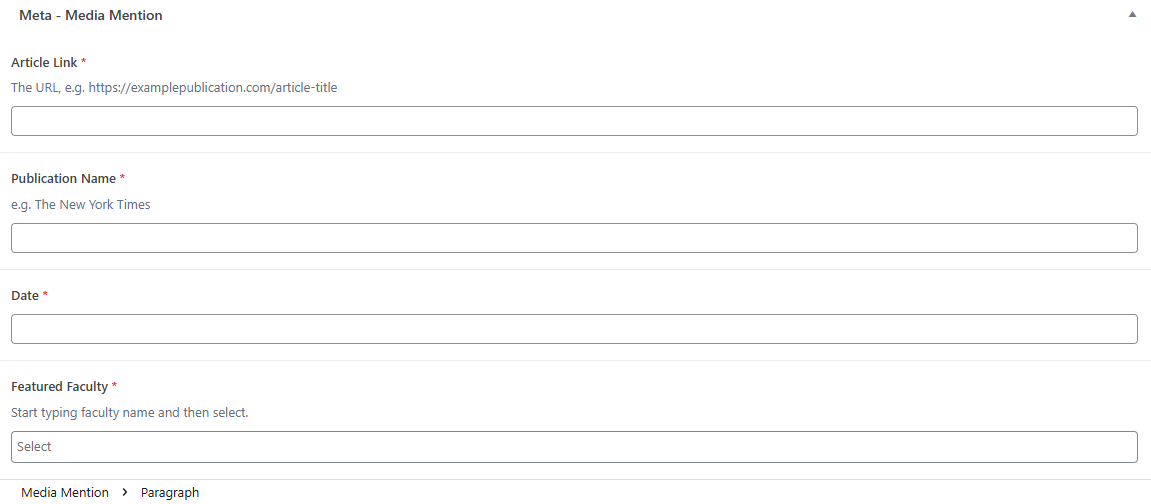Click the red asterisk beside Article Link

84,62
